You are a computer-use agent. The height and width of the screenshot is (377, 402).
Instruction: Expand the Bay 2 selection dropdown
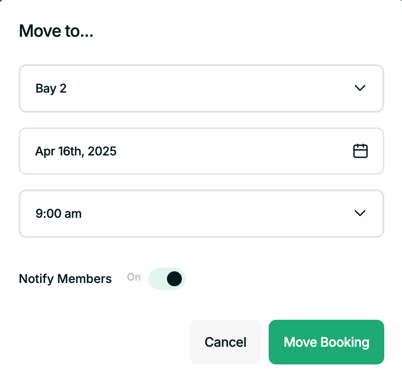click(201, 88)
